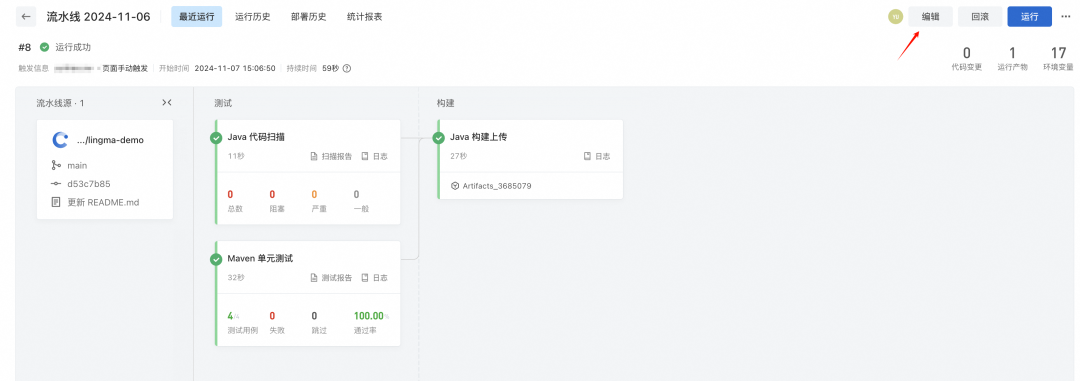The width and height of the screenshot is (1080, 381).
Task: Open the more options ellipsis menu
Action: (x=1066, y=17)
